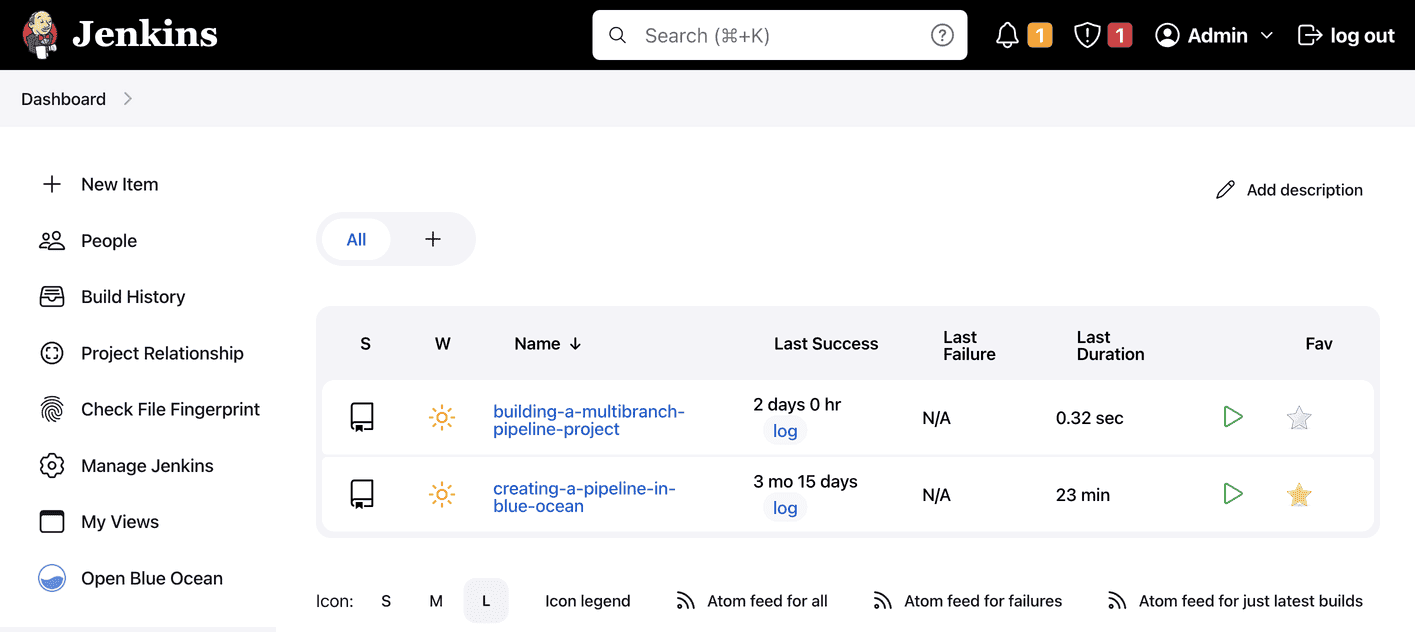Image resolution: width=1415 pixels, height=632 pixels.
Task: Unfavorite the creating-a-pipeline-in-blue-ocean job
Action: 1298,494
